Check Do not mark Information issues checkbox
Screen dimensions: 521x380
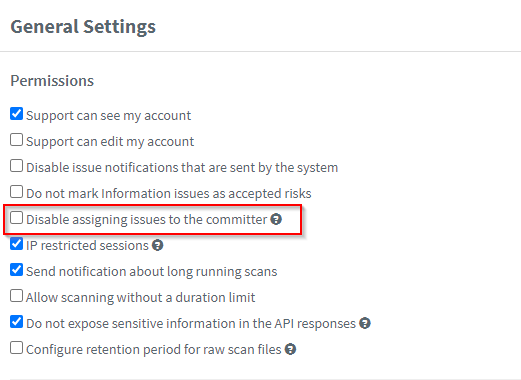pyautogui.click(x=16, y=192)
